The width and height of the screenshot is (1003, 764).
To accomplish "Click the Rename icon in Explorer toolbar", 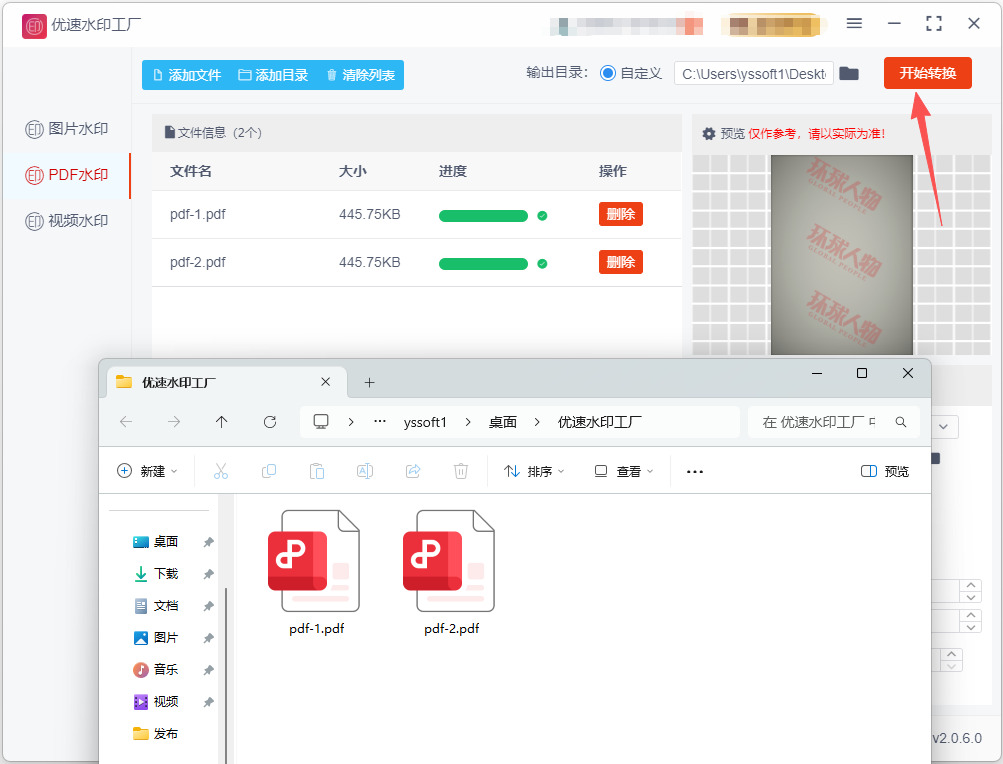I will point(365,472).
